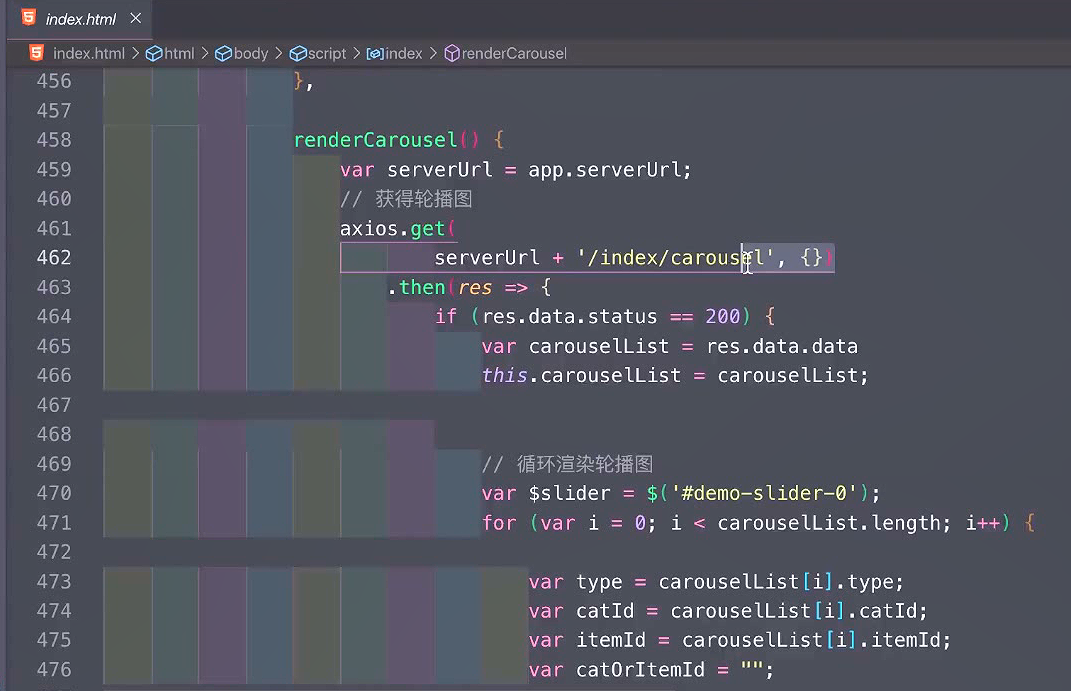This screenshot has height=691, width=1071.
Task: Place cursor on renderCarousel function name
Action: 375,140
